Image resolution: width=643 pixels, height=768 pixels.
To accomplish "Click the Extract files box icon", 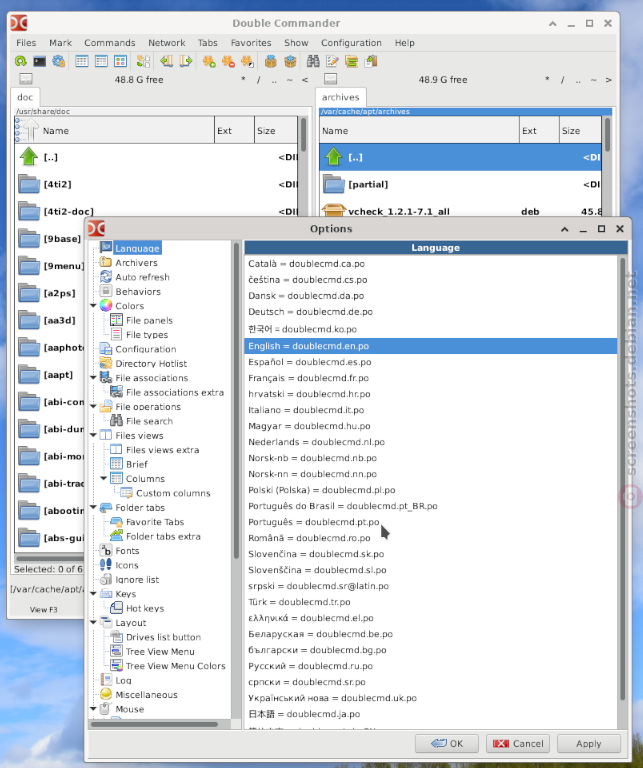I will click(290, 61).
